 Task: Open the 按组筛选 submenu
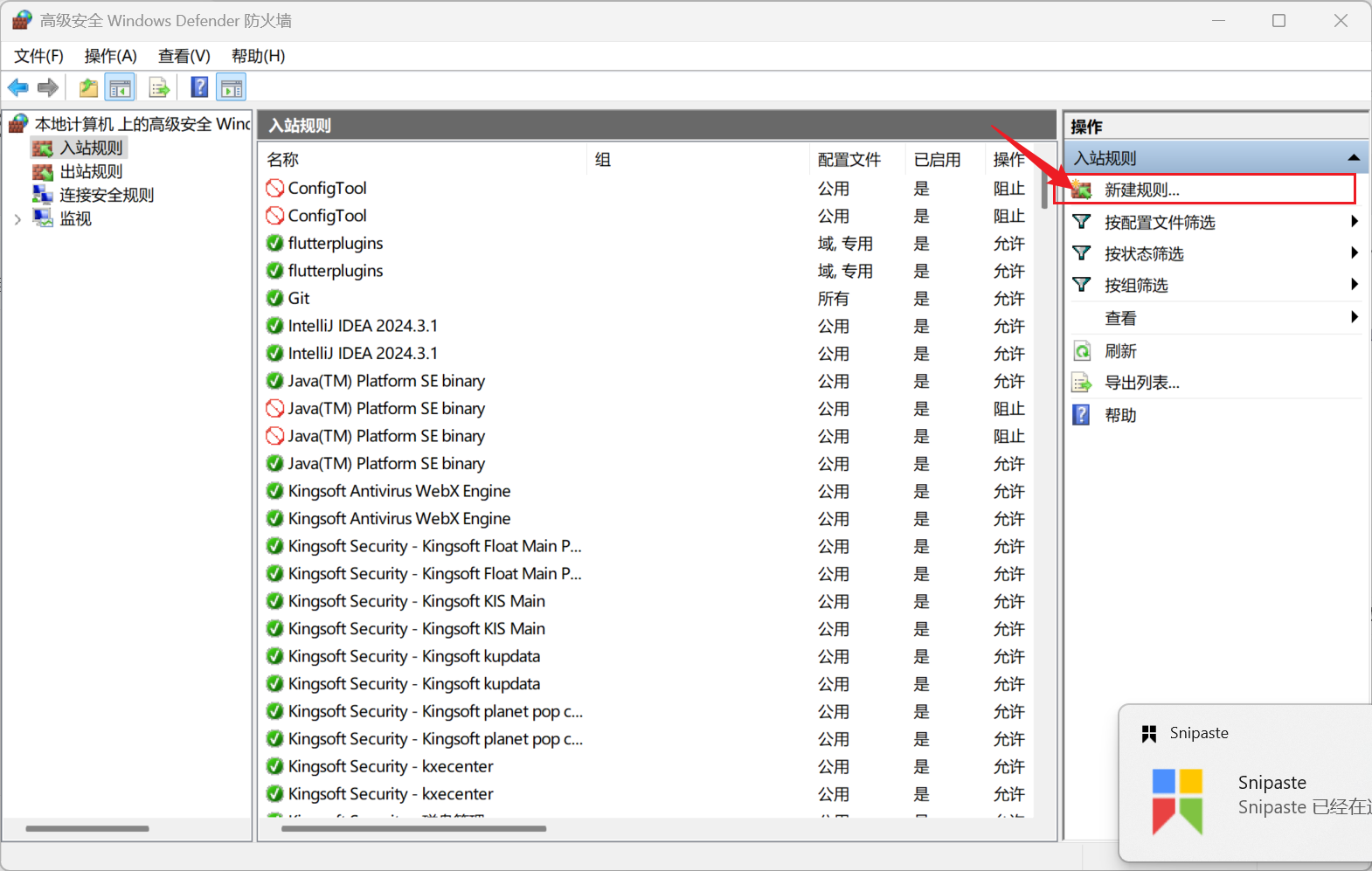click(x=1214, y=285)
